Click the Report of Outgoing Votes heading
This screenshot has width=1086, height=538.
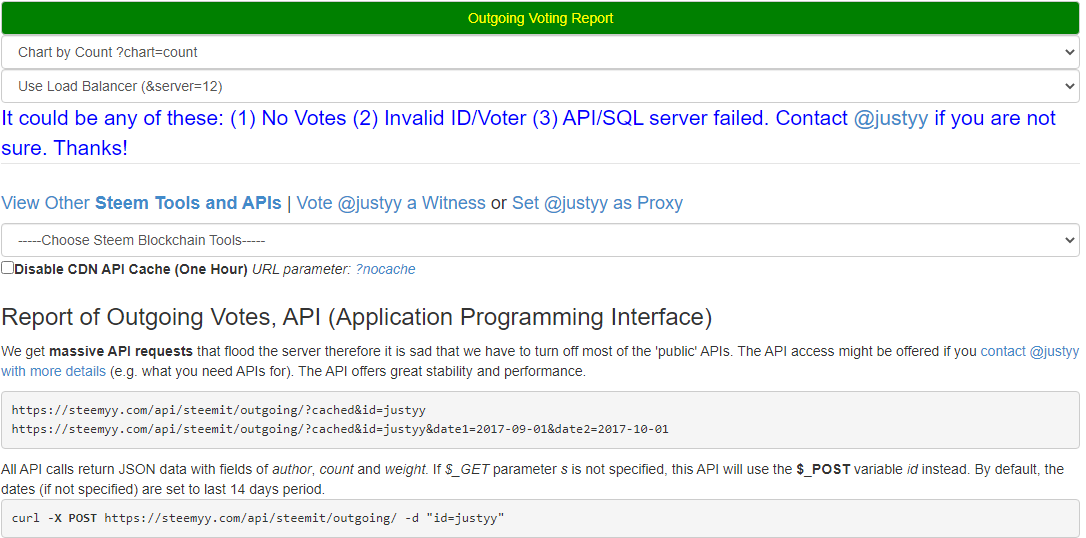(x=357, y=317)
